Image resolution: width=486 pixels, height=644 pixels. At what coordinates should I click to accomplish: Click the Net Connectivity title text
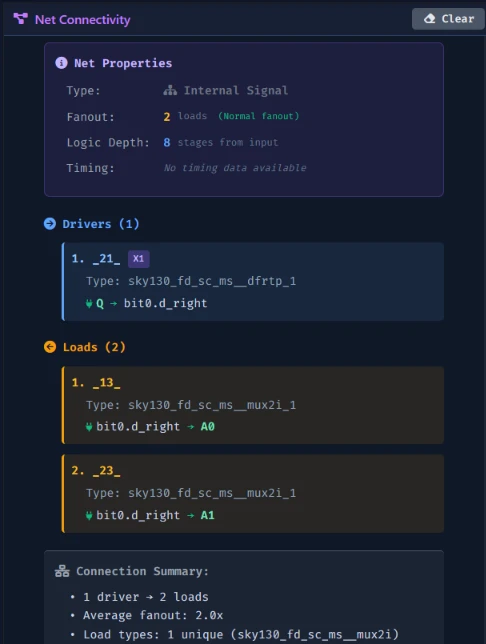pyautogui.click(x=83, y=19)
